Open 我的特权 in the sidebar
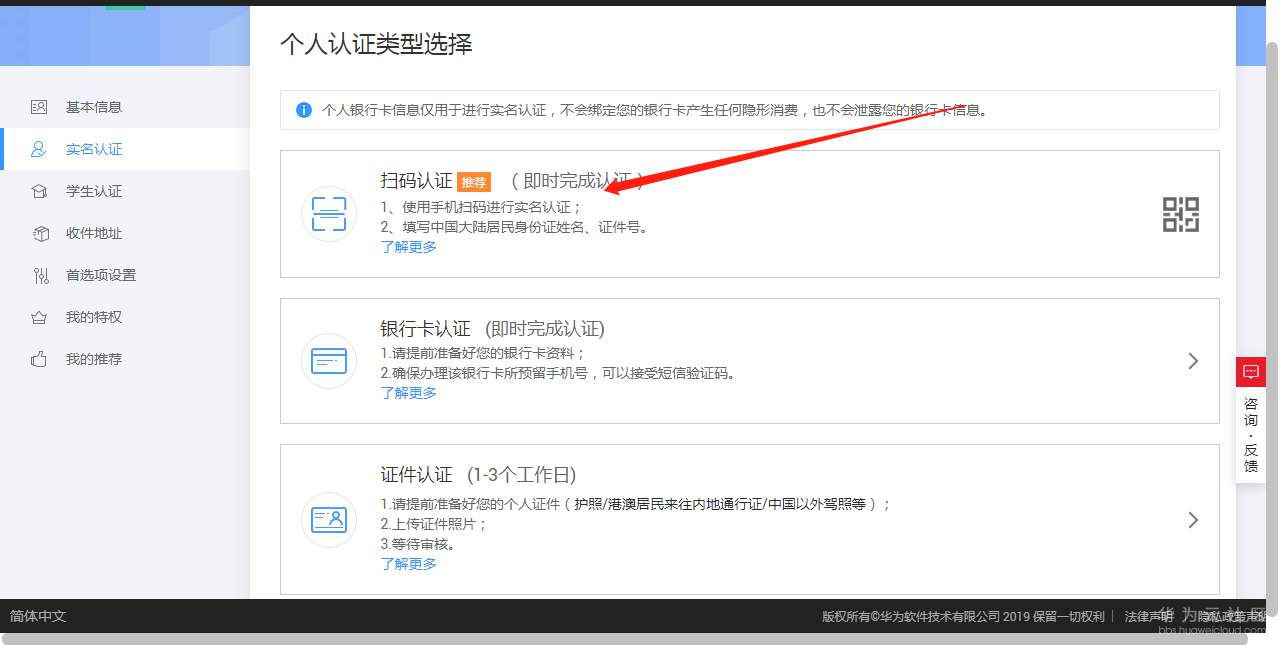Screen dimensions: 1280x645 coord(94,317)
